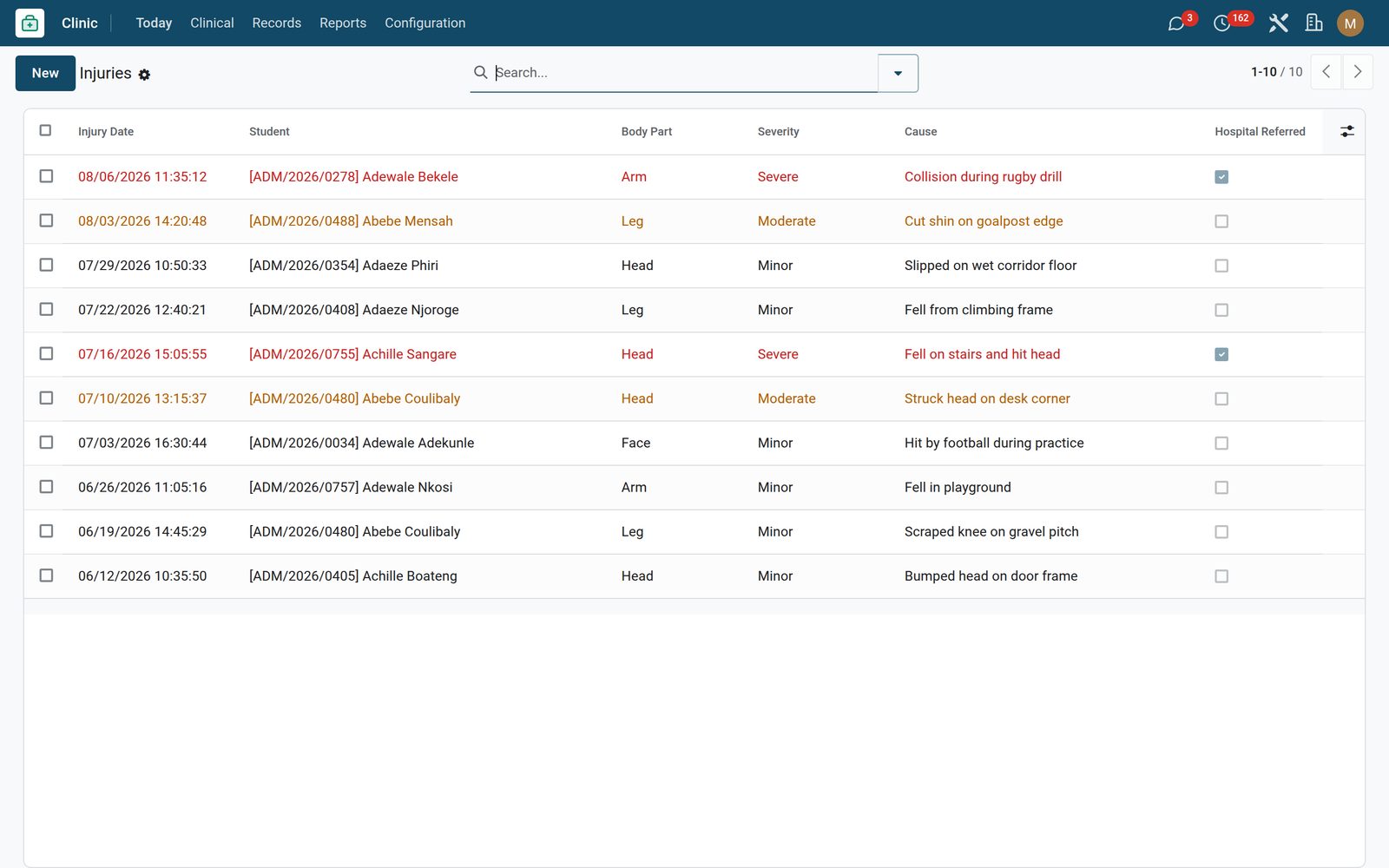Open the activities clock icon
The height and width of the screenshot is (868, 1389).
coord(1222,23)
